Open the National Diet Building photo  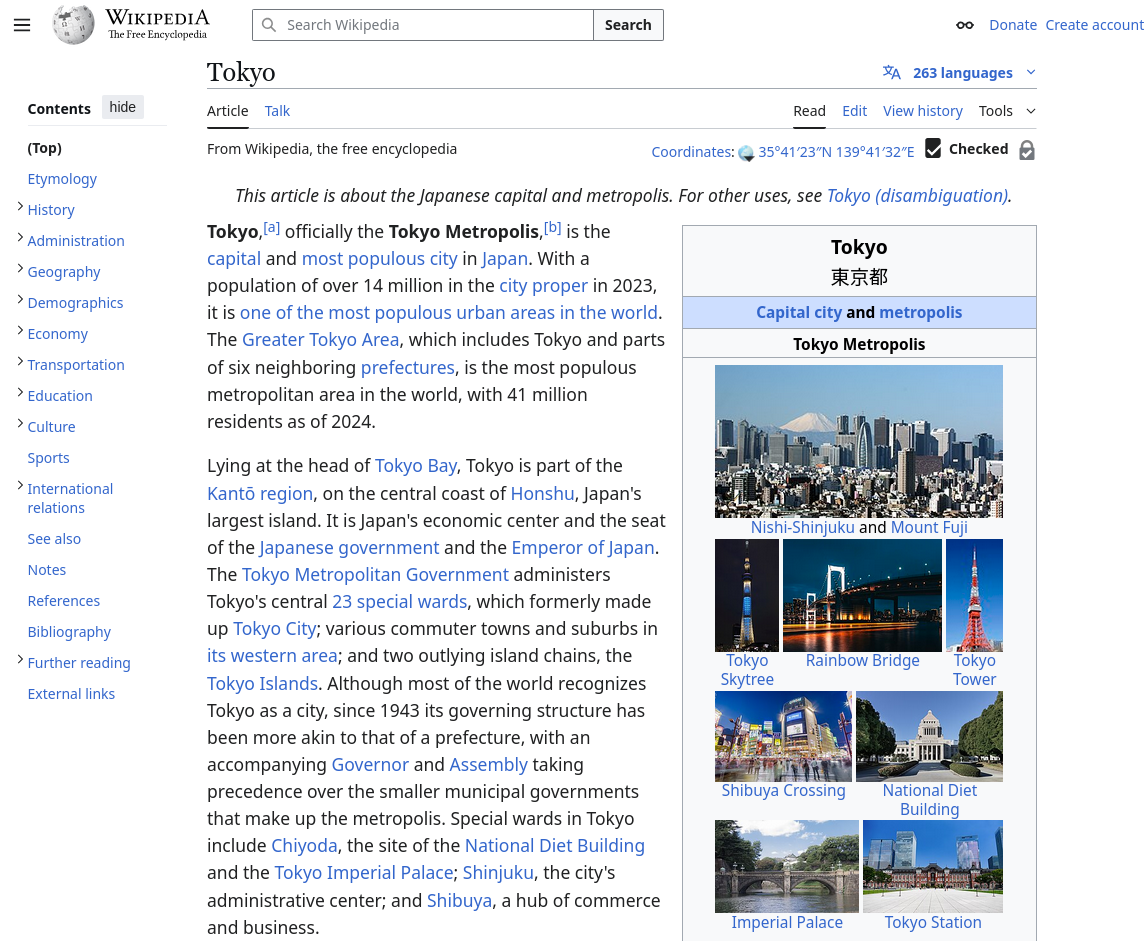coord(930,736)
